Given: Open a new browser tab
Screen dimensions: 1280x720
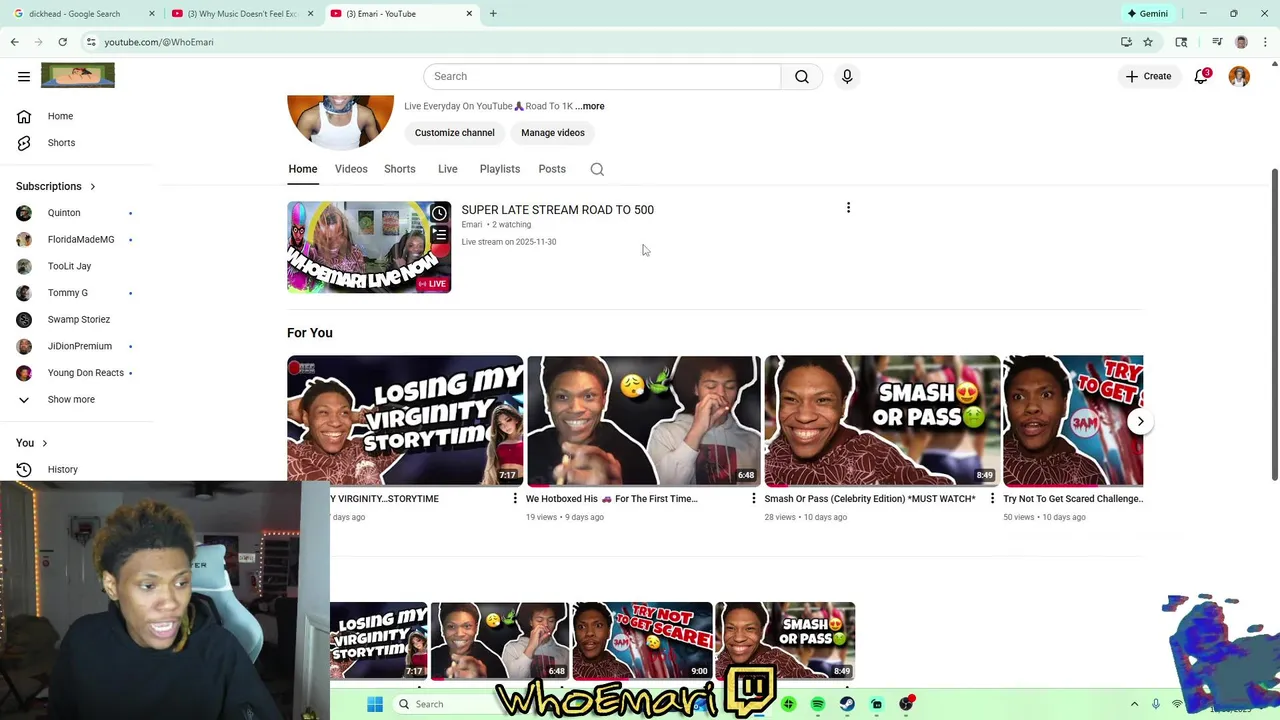Looking at the screenshot, I should [493, 14].
